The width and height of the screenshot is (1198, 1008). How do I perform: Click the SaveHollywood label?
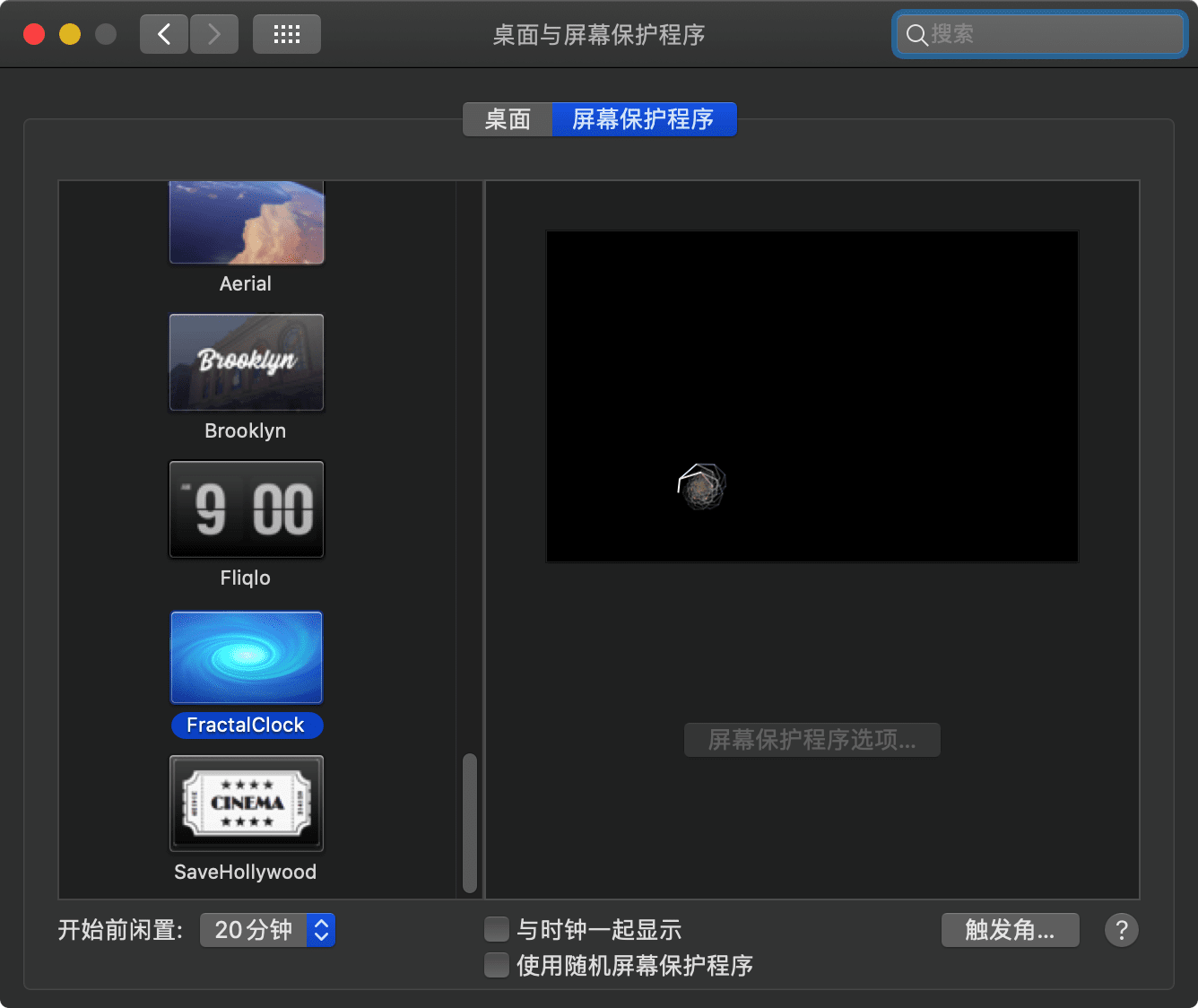tap(246, 872)
